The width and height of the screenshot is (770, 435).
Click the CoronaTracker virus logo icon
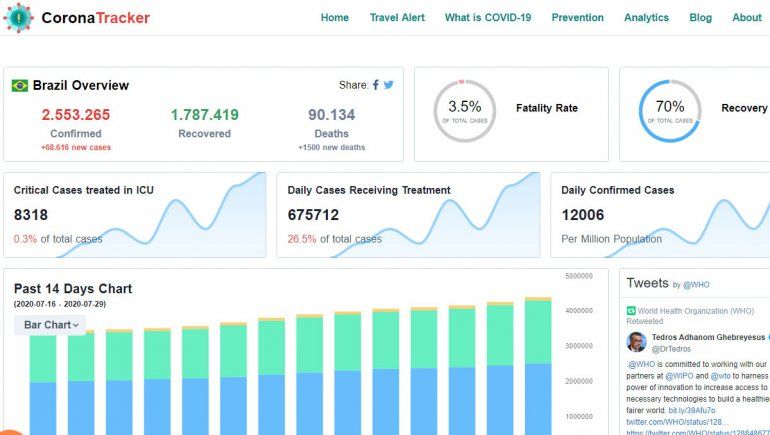[x=18, y=18]
